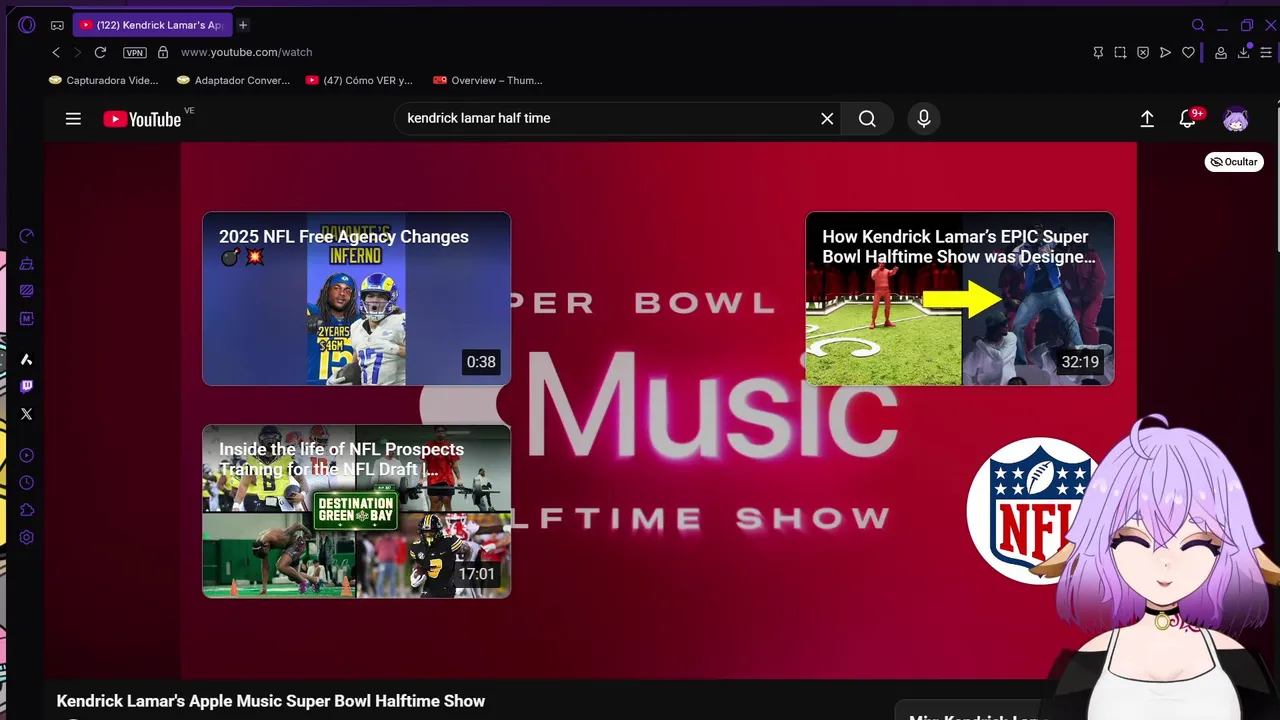Open ad blocker shield icon

[x=1143, y=52]
